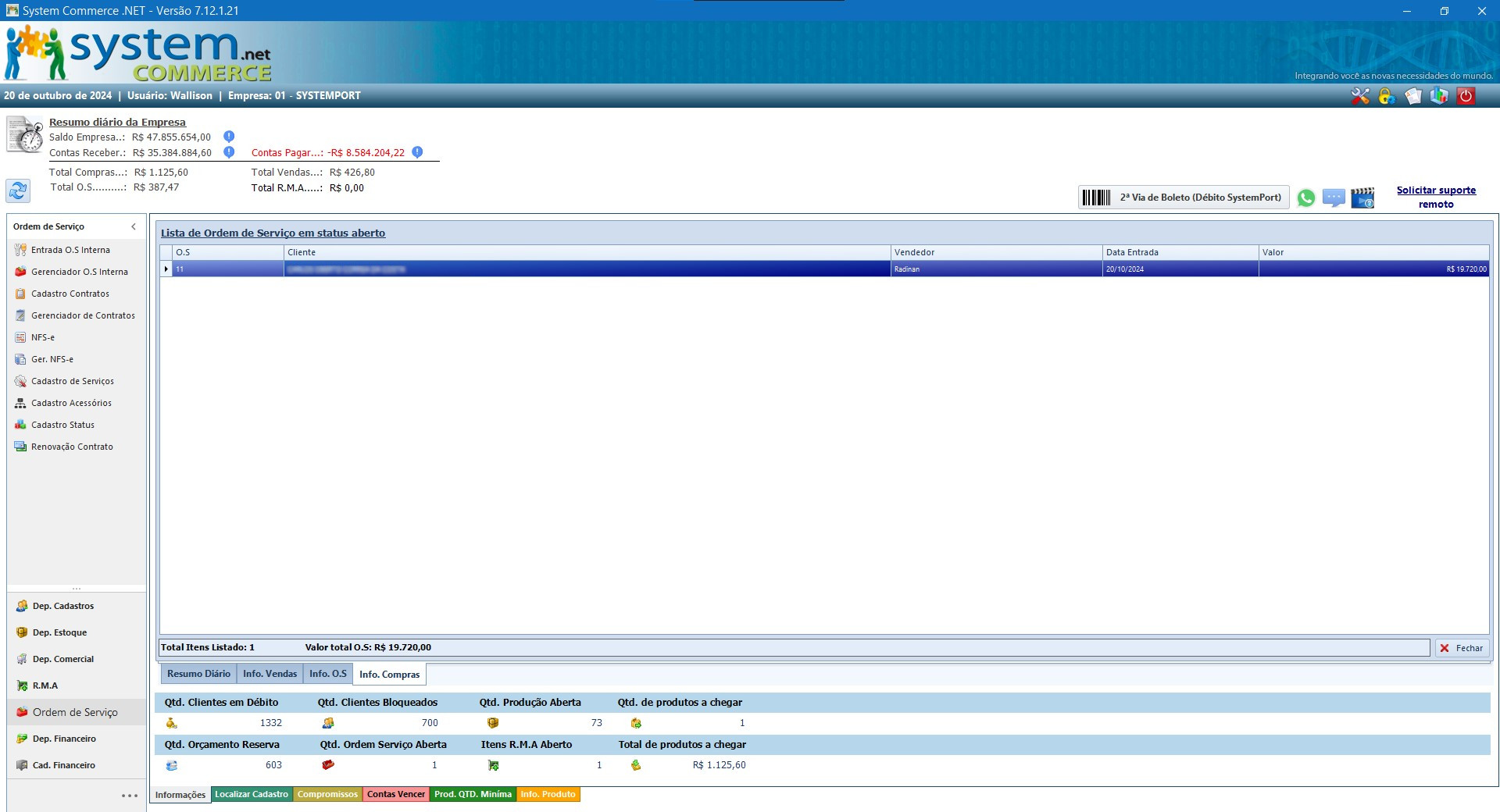Click Solicitar suporte remoto link
The width and height of the screenshot is (1500, 812).
(x=1436, y=197)
